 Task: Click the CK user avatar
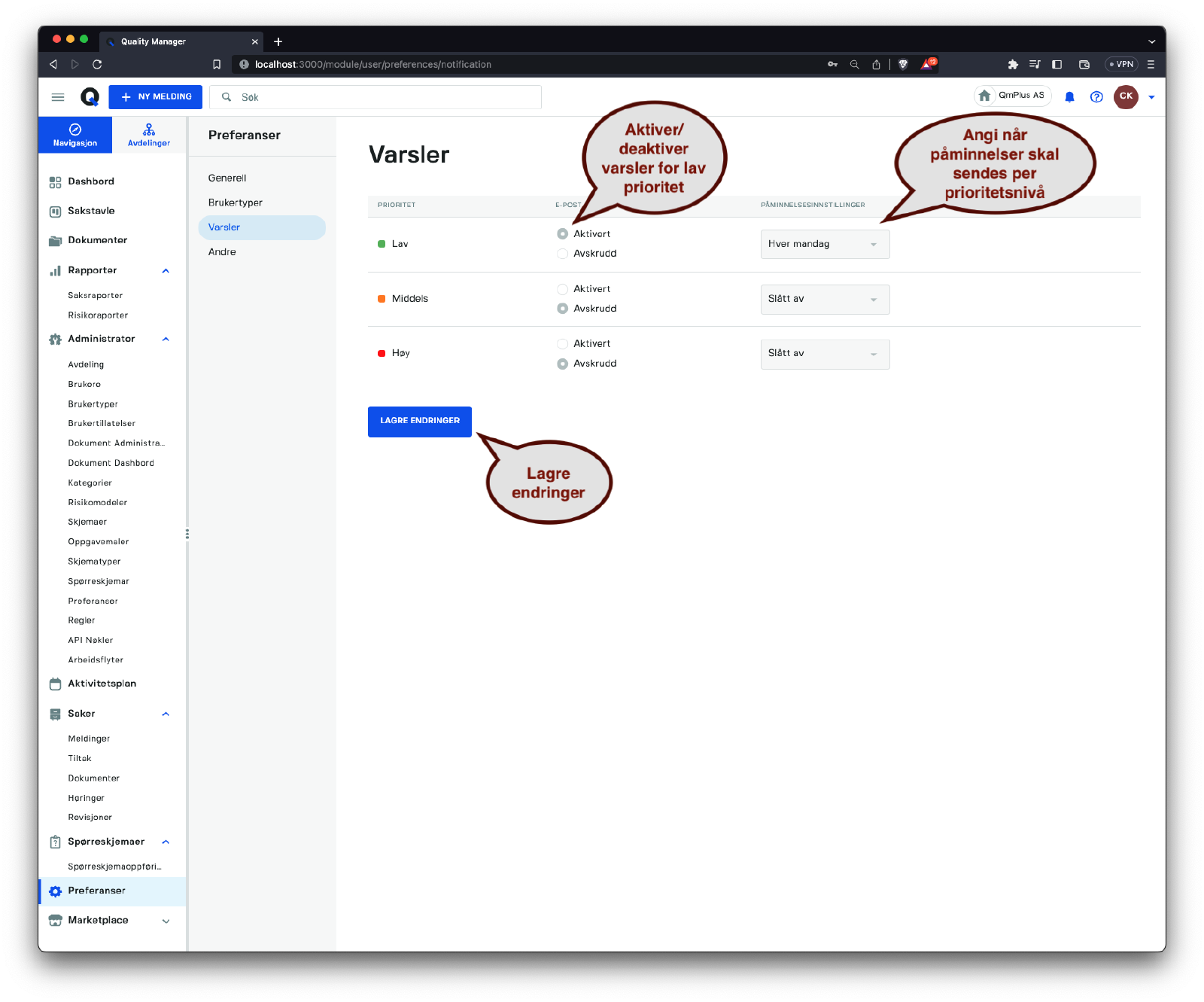click(1126, 96)
